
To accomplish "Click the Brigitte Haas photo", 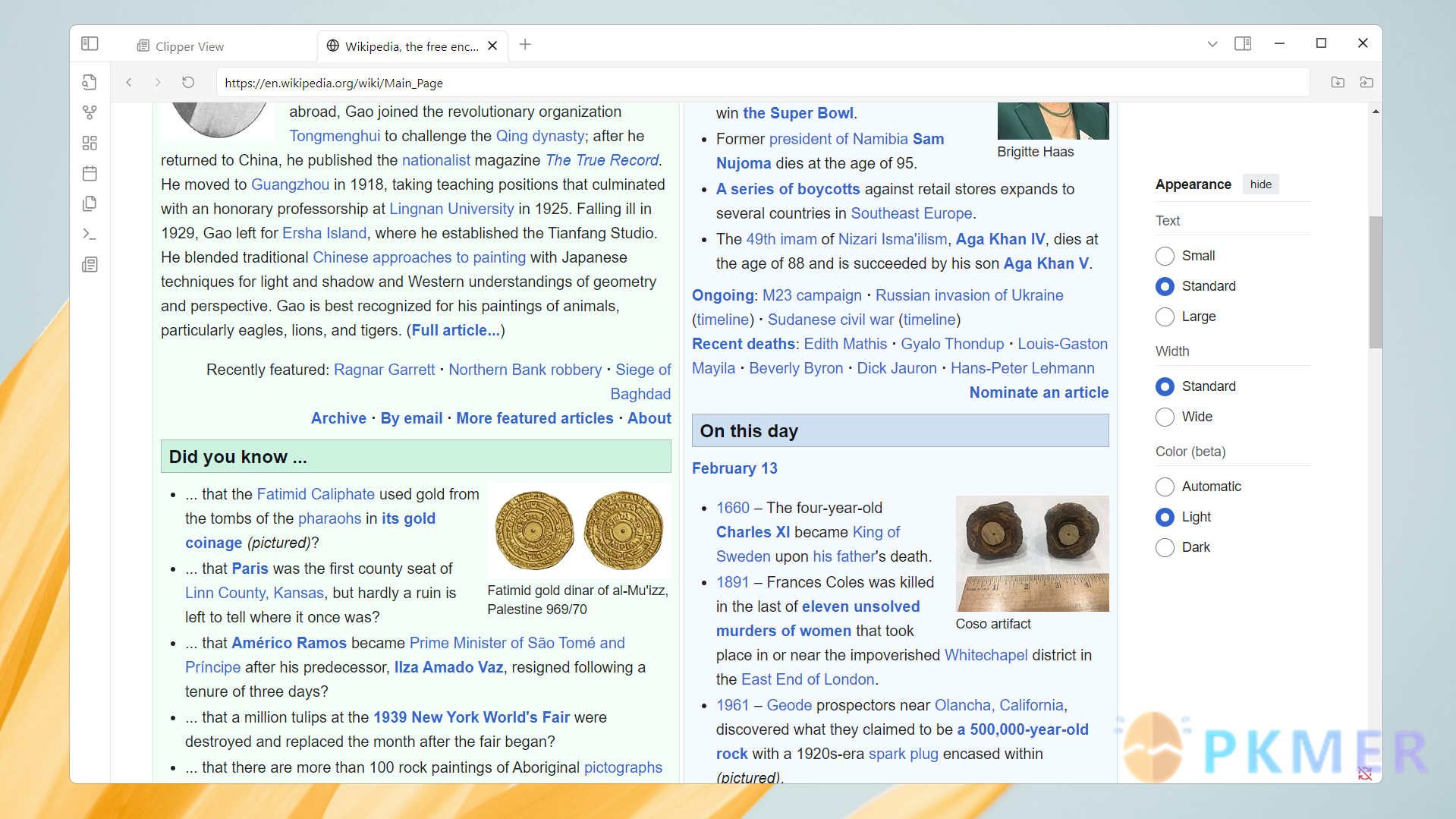I will [1053, 121].
